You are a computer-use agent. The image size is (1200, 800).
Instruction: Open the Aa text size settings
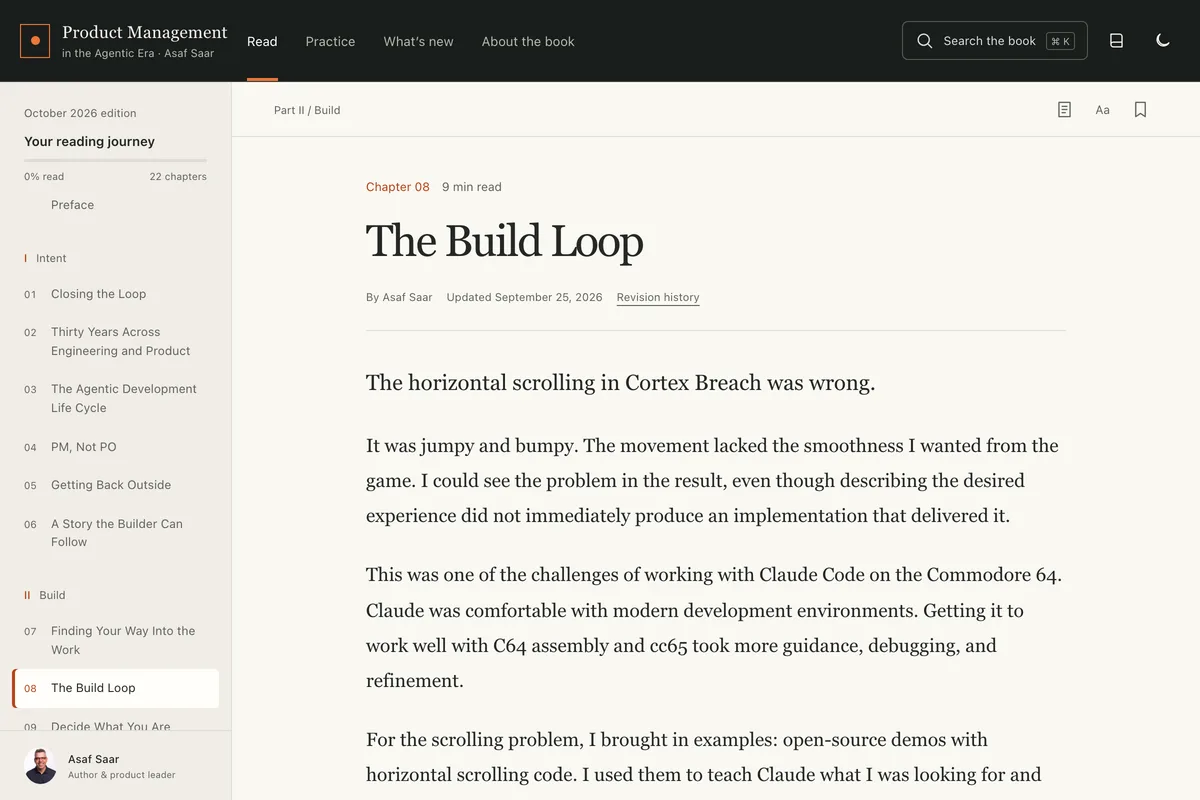click(1102, 110)
